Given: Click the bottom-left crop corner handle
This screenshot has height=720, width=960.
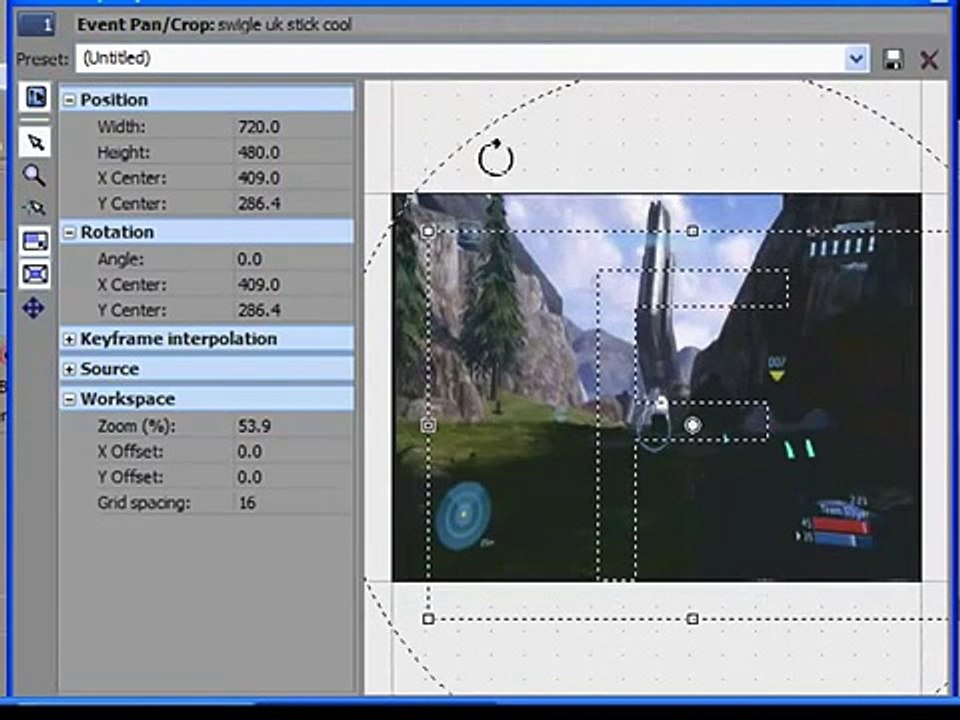Looking at the screenshot, I should (x=429, y=619).
